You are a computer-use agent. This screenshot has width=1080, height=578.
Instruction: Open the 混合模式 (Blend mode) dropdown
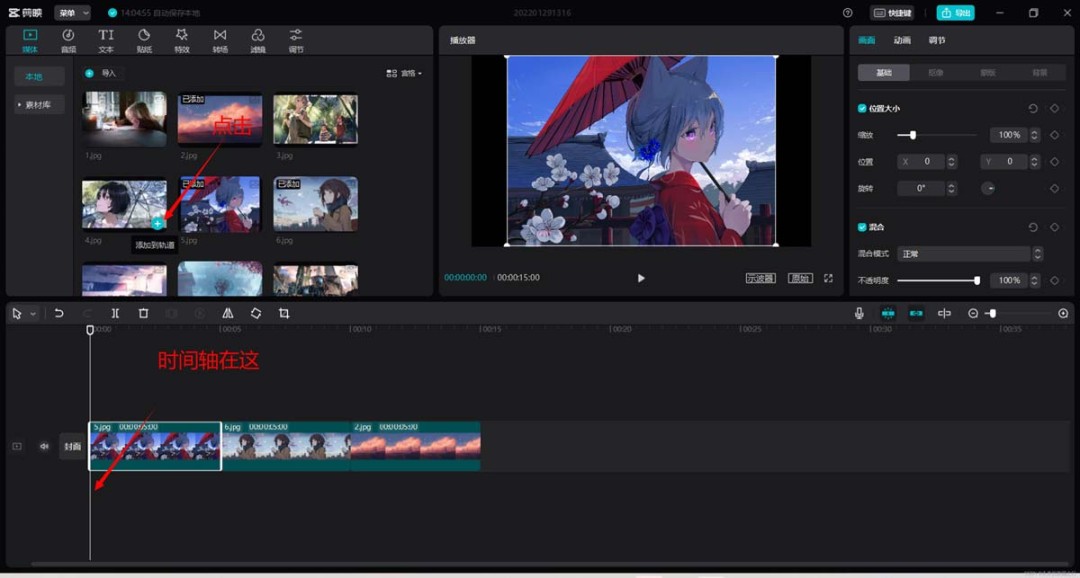tap(963, 253)
